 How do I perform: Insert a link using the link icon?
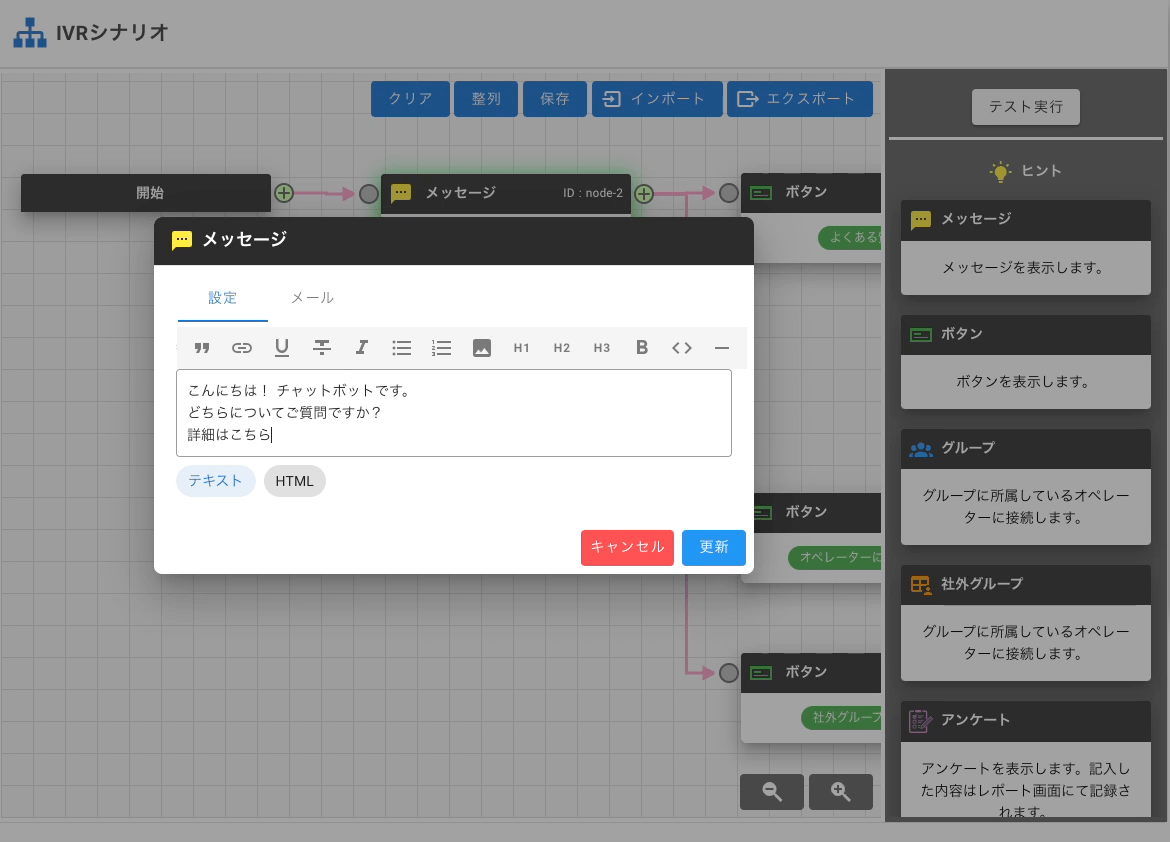click(x=242, y=348)
